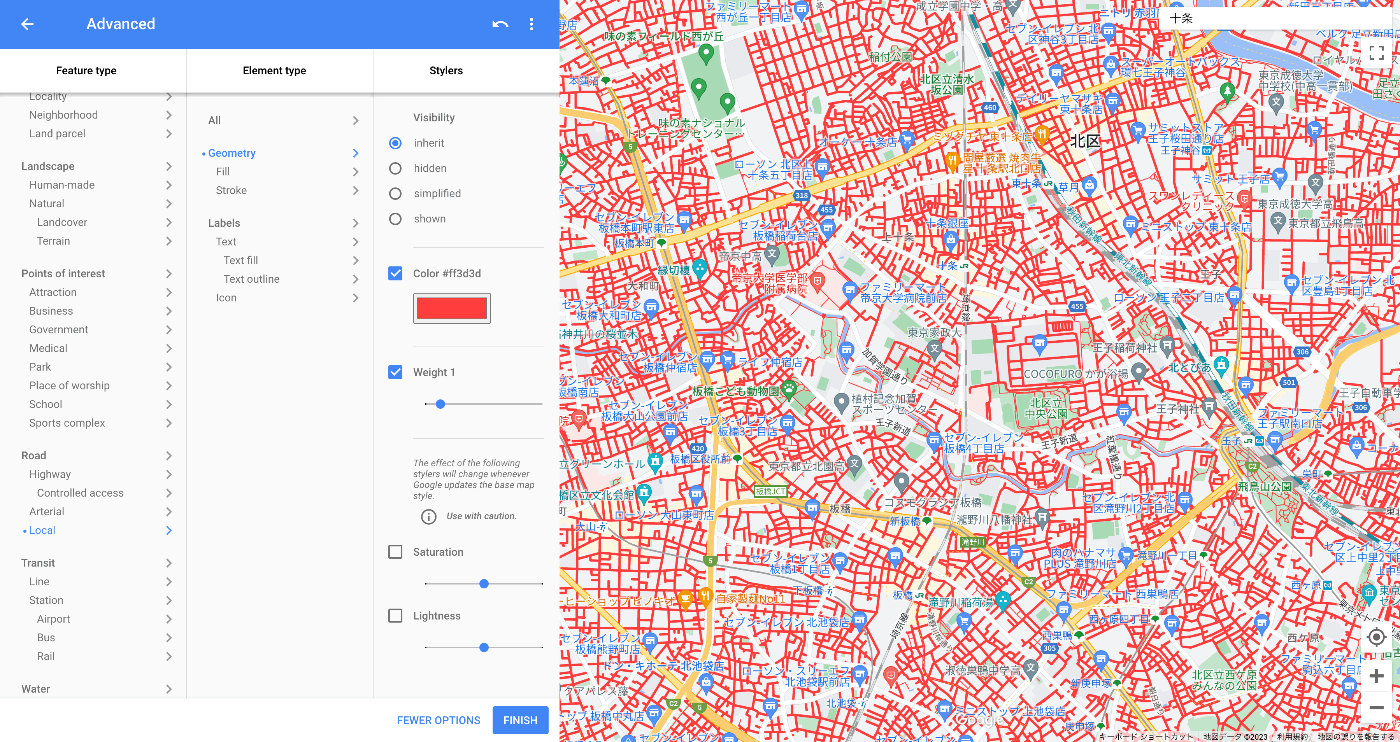This screenshot has height=742, width=1400.
Task: Expand the Neighborhood feature chevron
Action: (168, 115)
